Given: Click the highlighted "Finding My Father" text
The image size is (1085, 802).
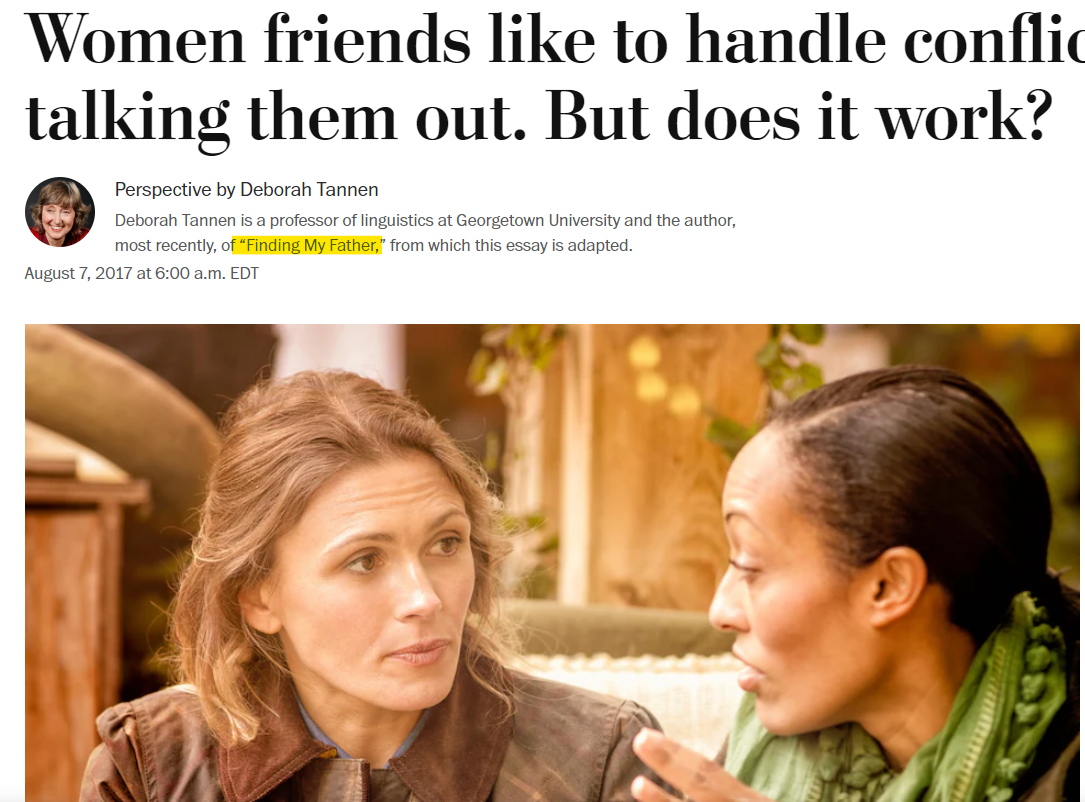Looking at the screenshot, I should coord(307,245).
